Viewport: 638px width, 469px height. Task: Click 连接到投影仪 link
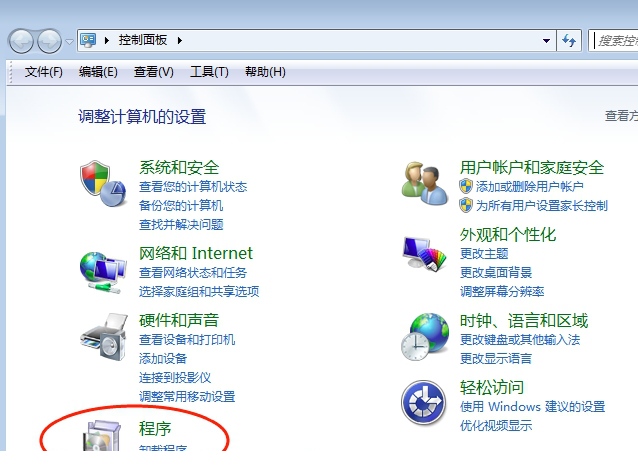coord(175,377)
